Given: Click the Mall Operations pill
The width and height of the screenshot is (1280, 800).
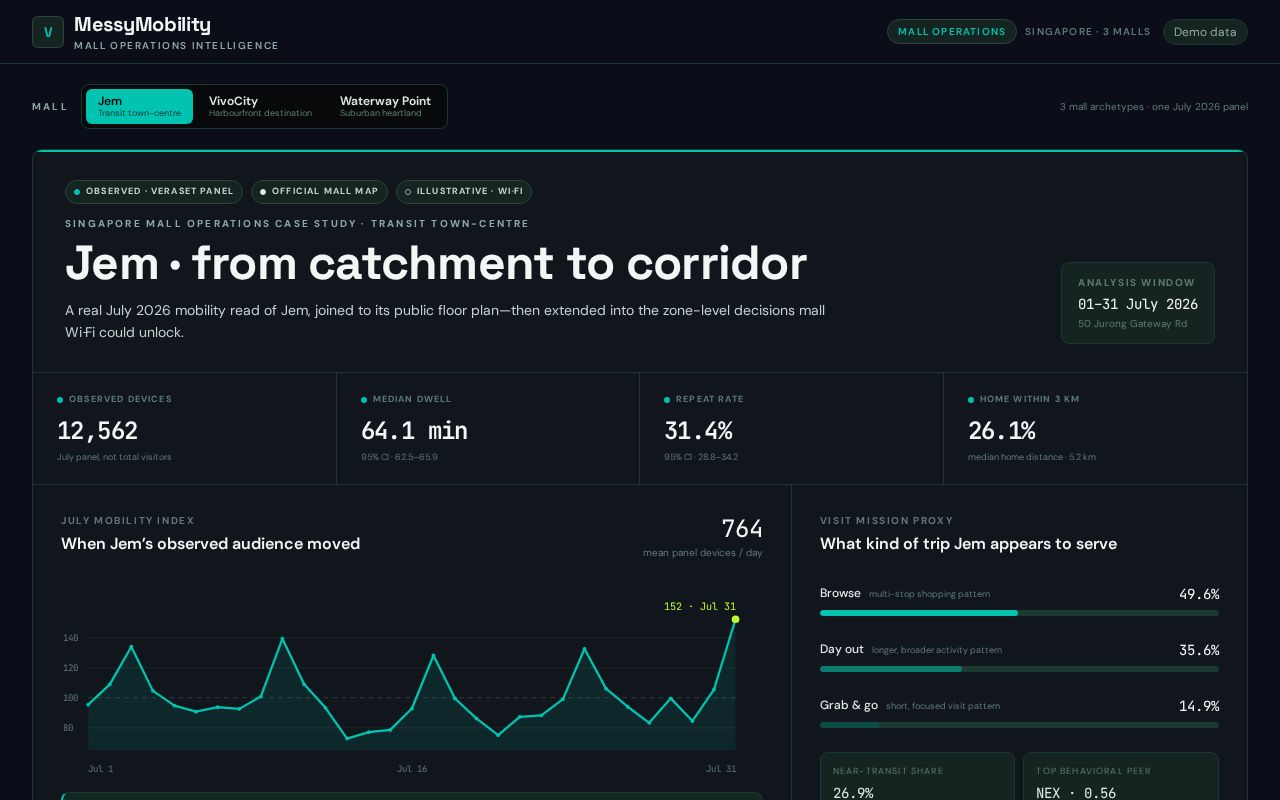Looking at the screenshot, I should [952, 32].
